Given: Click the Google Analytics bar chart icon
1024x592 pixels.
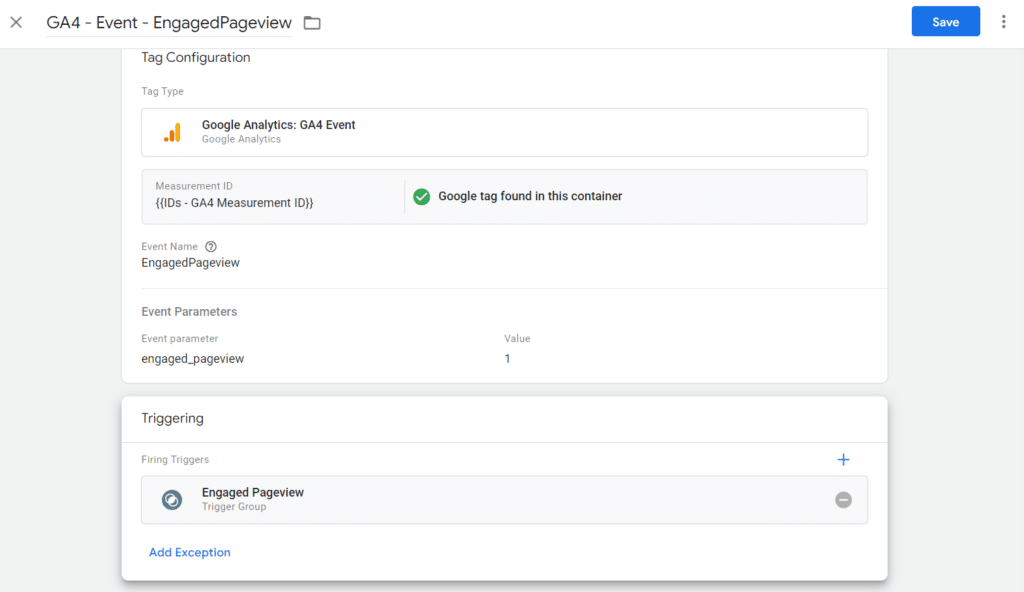Looking at the screenshot, I should coord(172,132).
